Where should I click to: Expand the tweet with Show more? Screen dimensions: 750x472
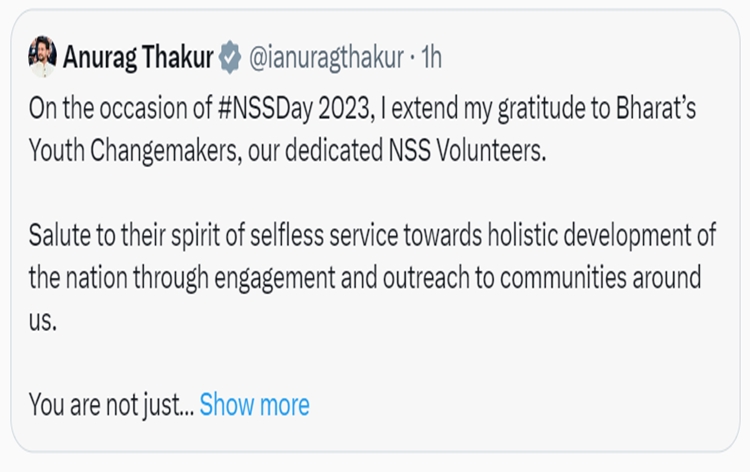pos(254,404)
